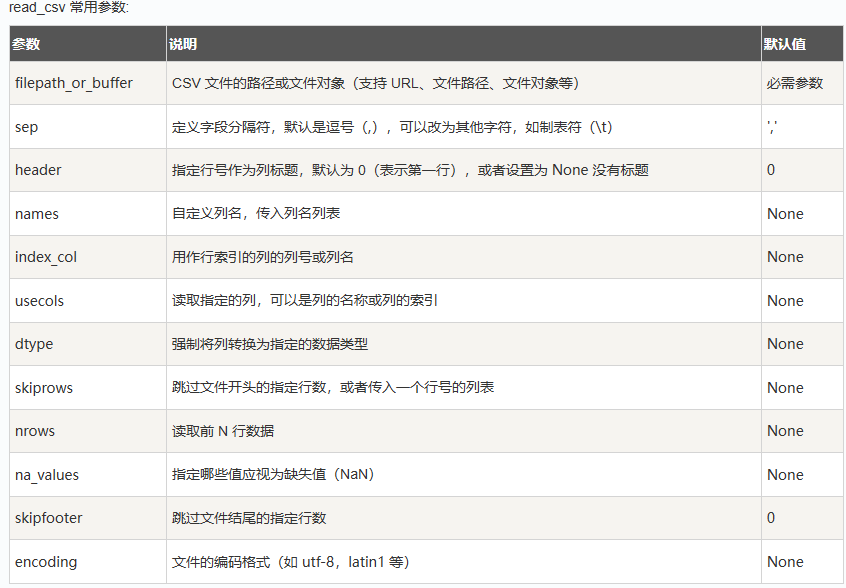
Task: Select the header parameter cell
Action: [x=38, y=170]
